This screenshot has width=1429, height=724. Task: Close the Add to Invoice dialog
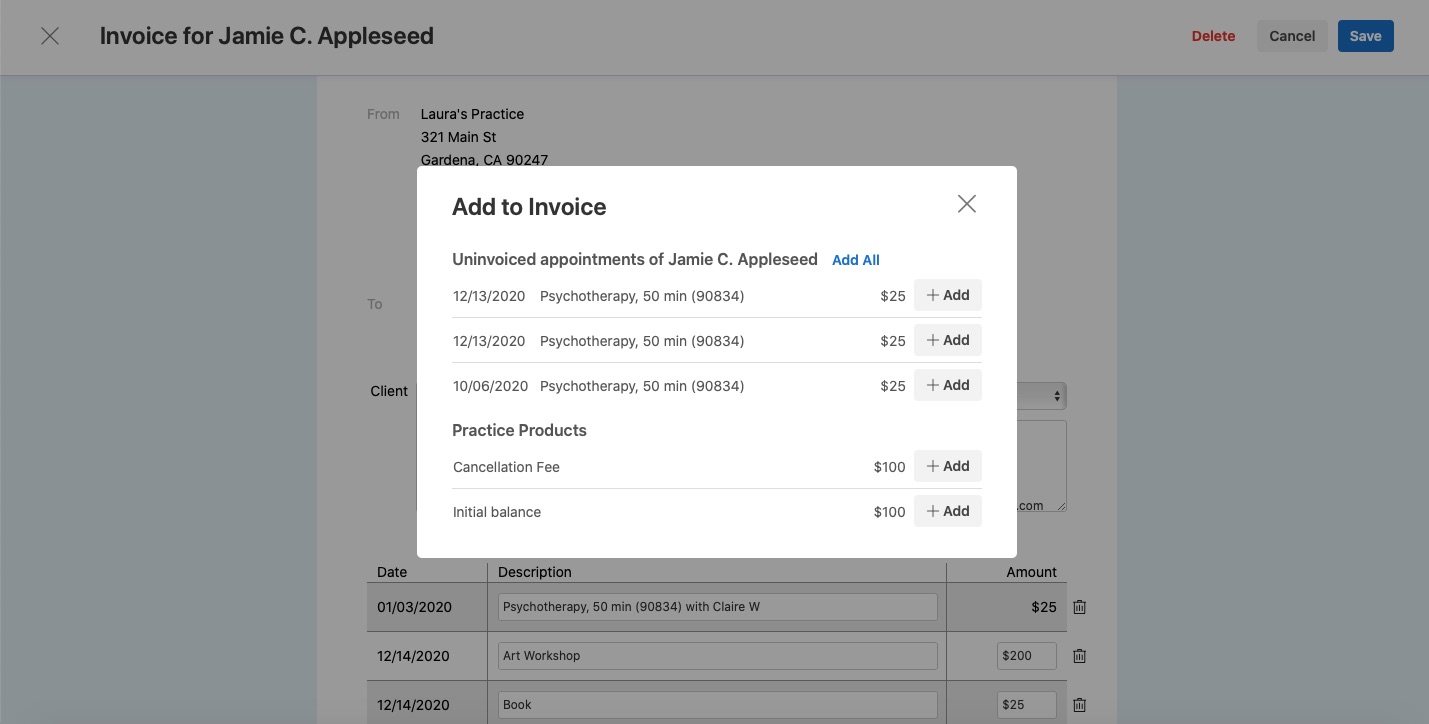pos(966,203)
